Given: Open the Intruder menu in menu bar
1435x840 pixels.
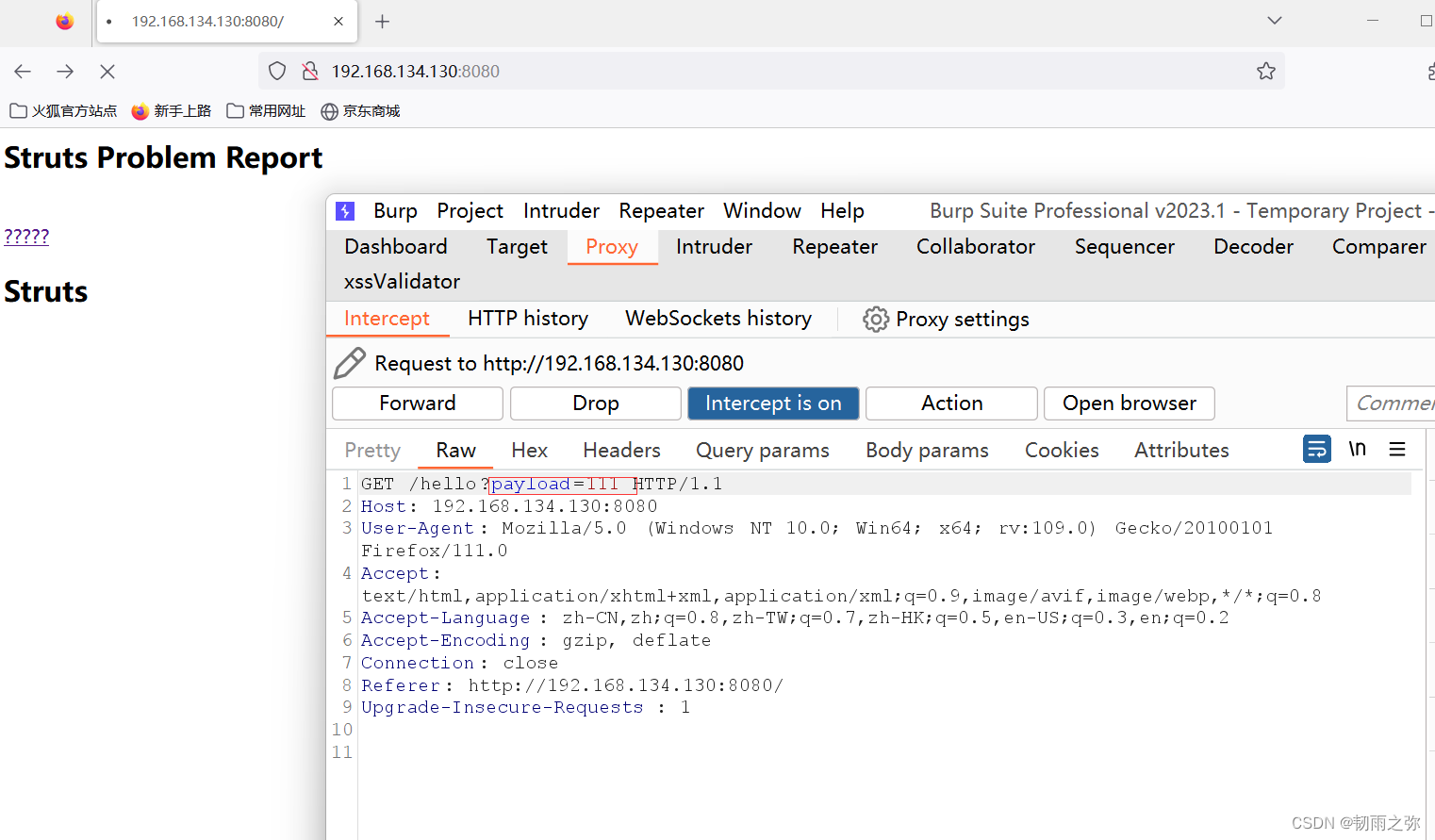Looking at the screenshot, I should (561, 210).
